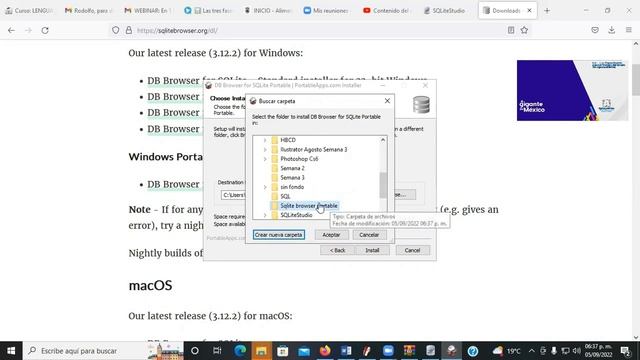Screen dimensions: 640x360
Task: Open Firefox downloads panel arrow
Action: pos(611,30)
